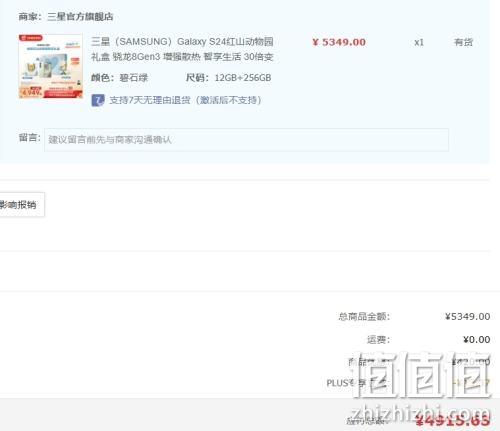
Task: Click the 影响报销 button
Action: pos(21,204)
